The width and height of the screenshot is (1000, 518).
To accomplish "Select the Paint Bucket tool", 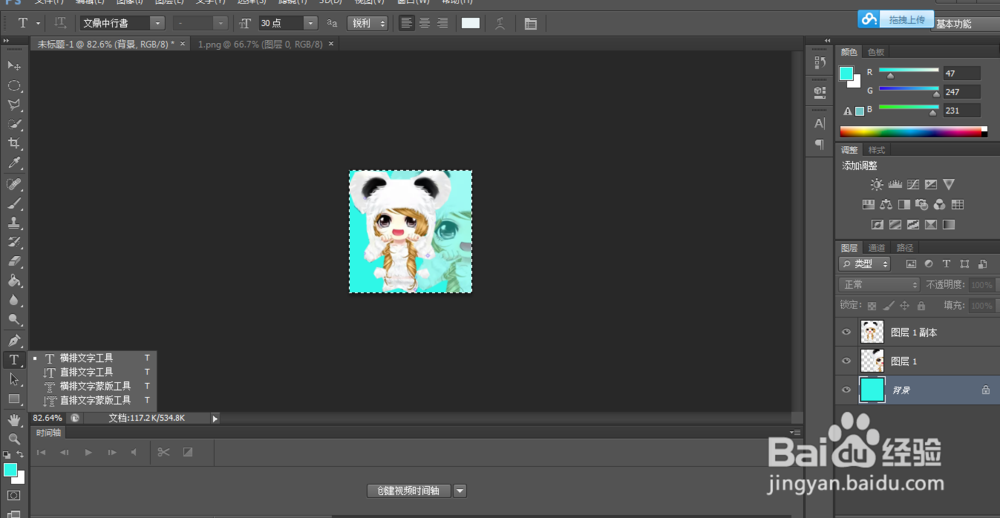I will [14, 281].
